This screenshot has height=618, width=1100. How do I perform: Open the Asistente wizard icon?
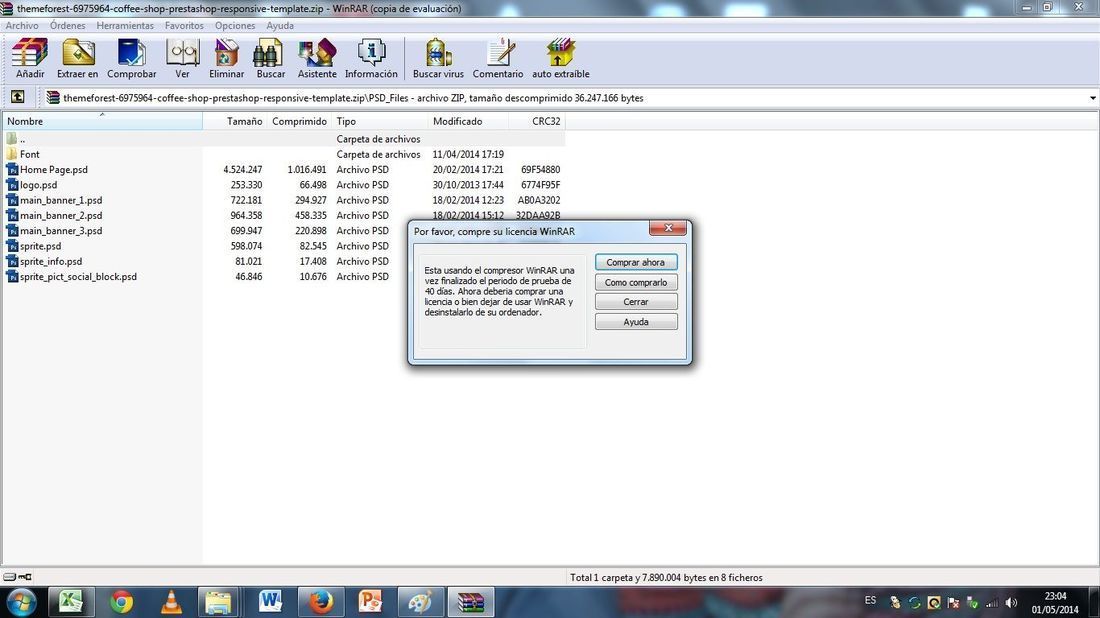click(317, 59)
